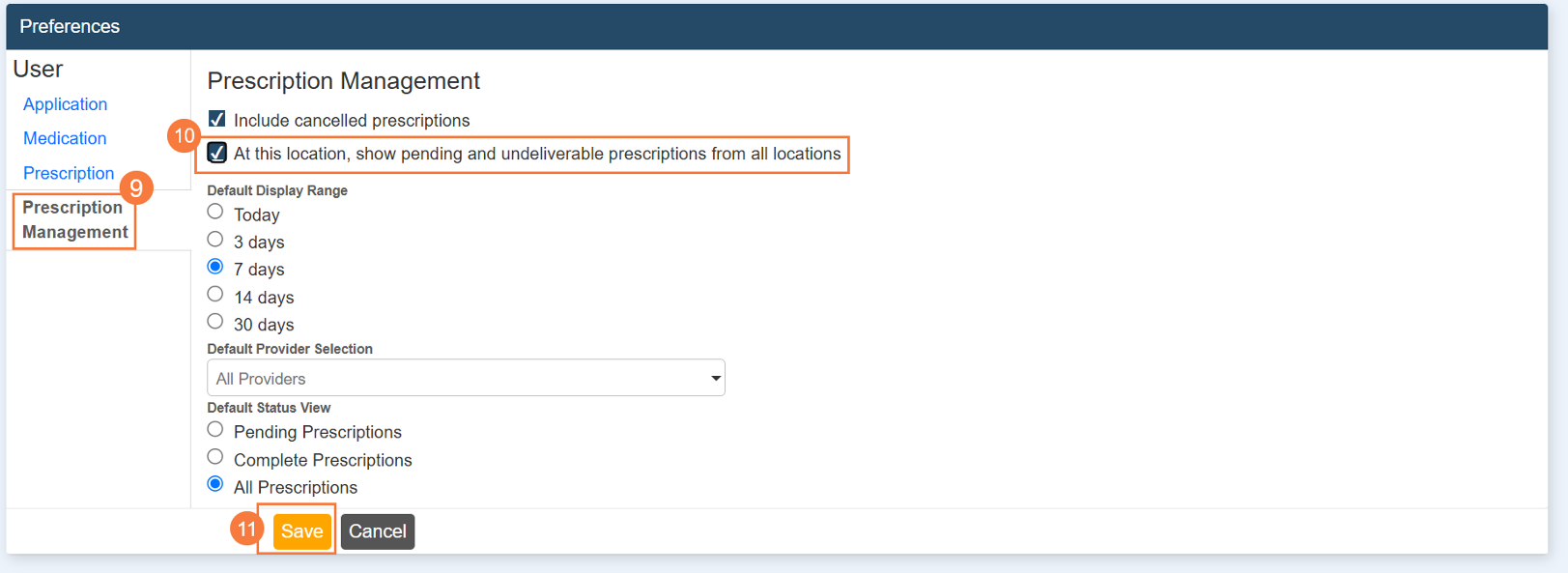Select 14 days display range
1568x573 pixels.
[x=215, y=295]
